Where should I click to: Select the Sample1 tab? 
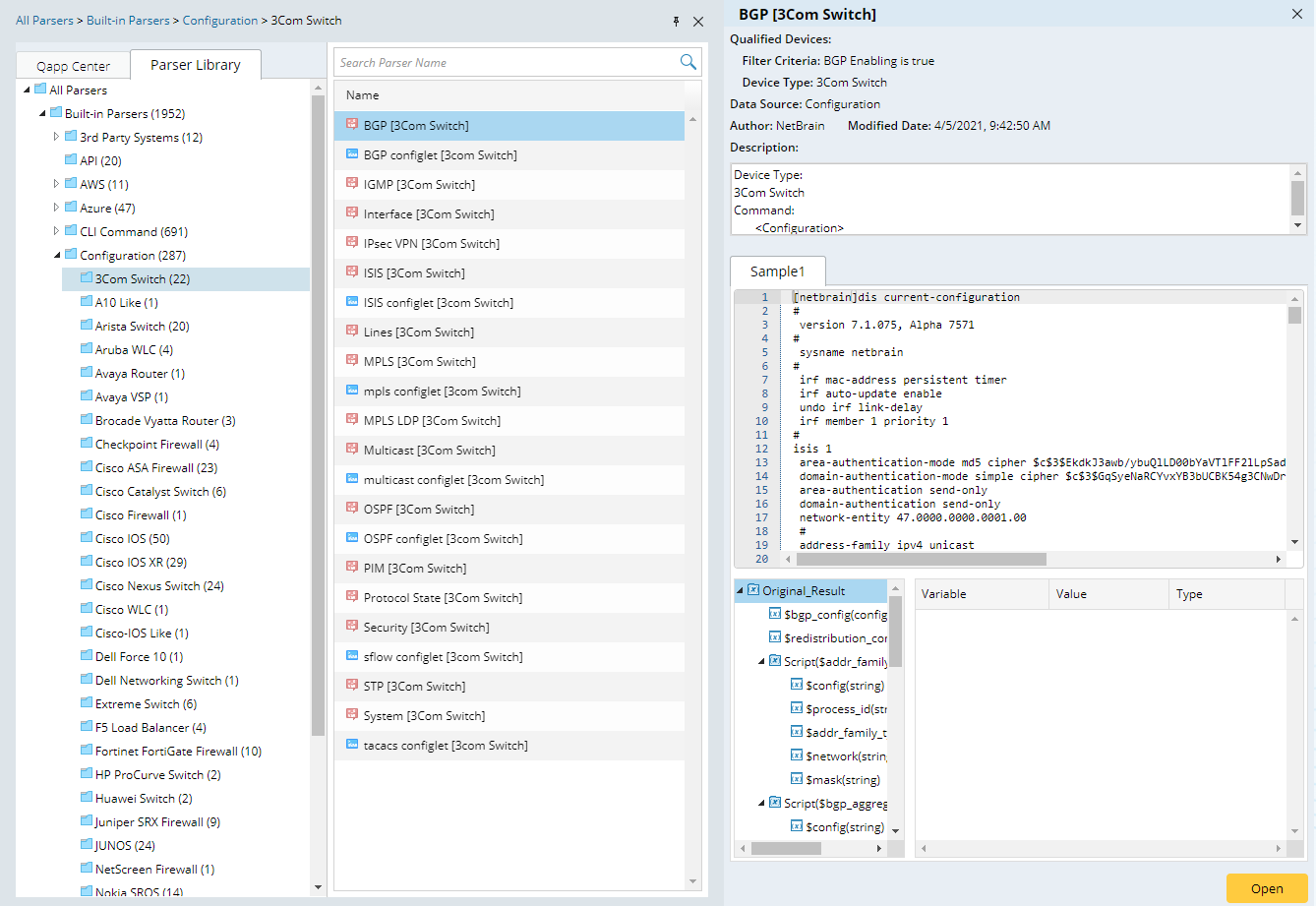(x=777, y=271)
